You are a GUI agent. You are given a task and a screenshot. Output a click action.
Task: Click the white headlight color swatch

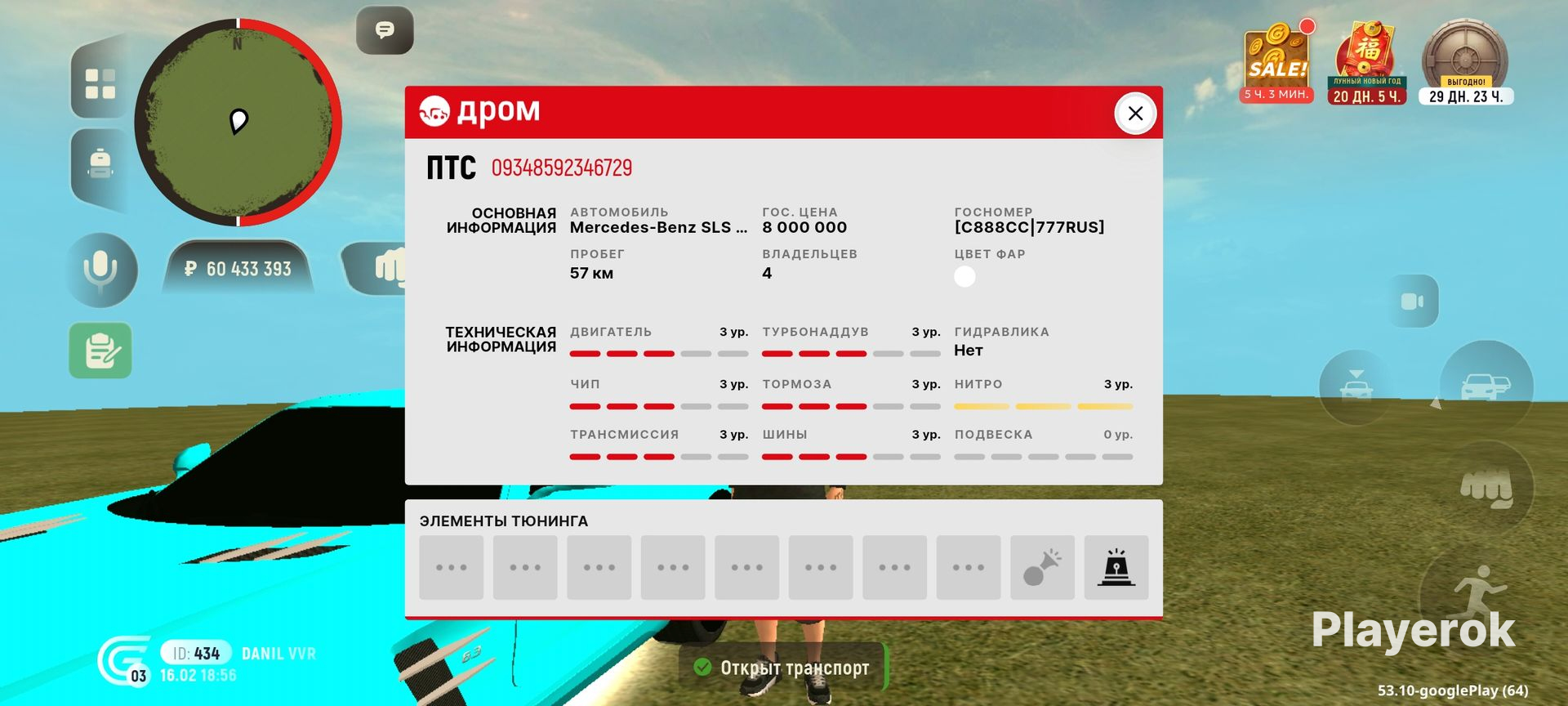click(964, 276)
